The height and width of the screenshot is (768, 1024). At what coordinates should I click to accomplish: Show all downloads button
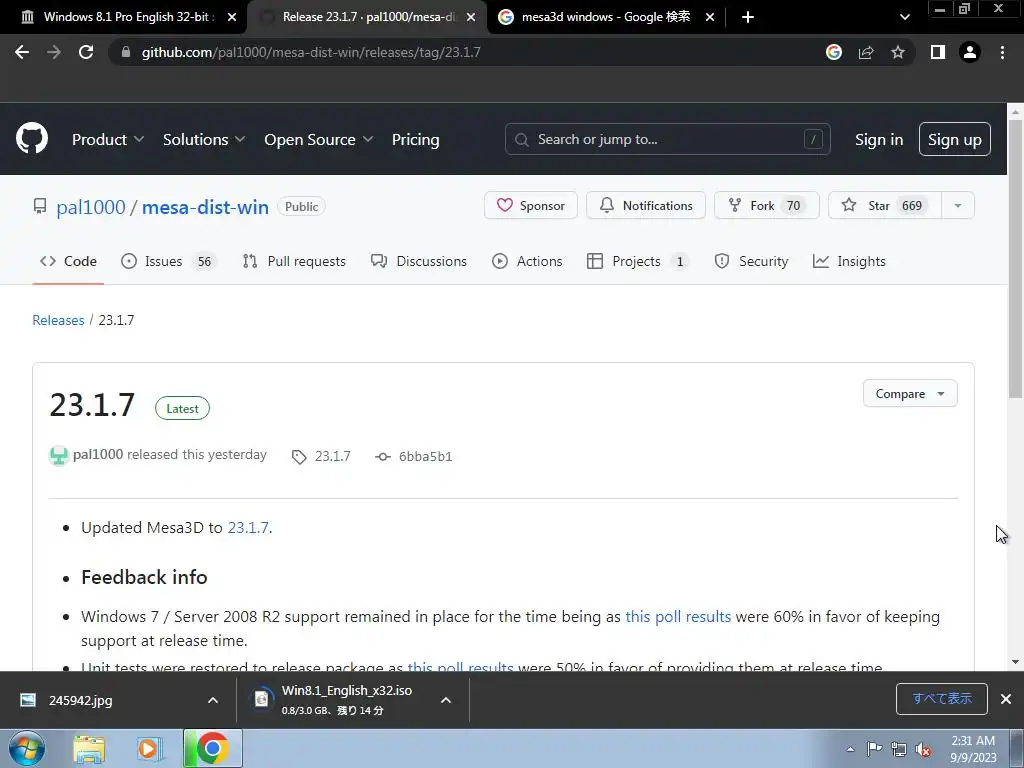pos(942,699)
